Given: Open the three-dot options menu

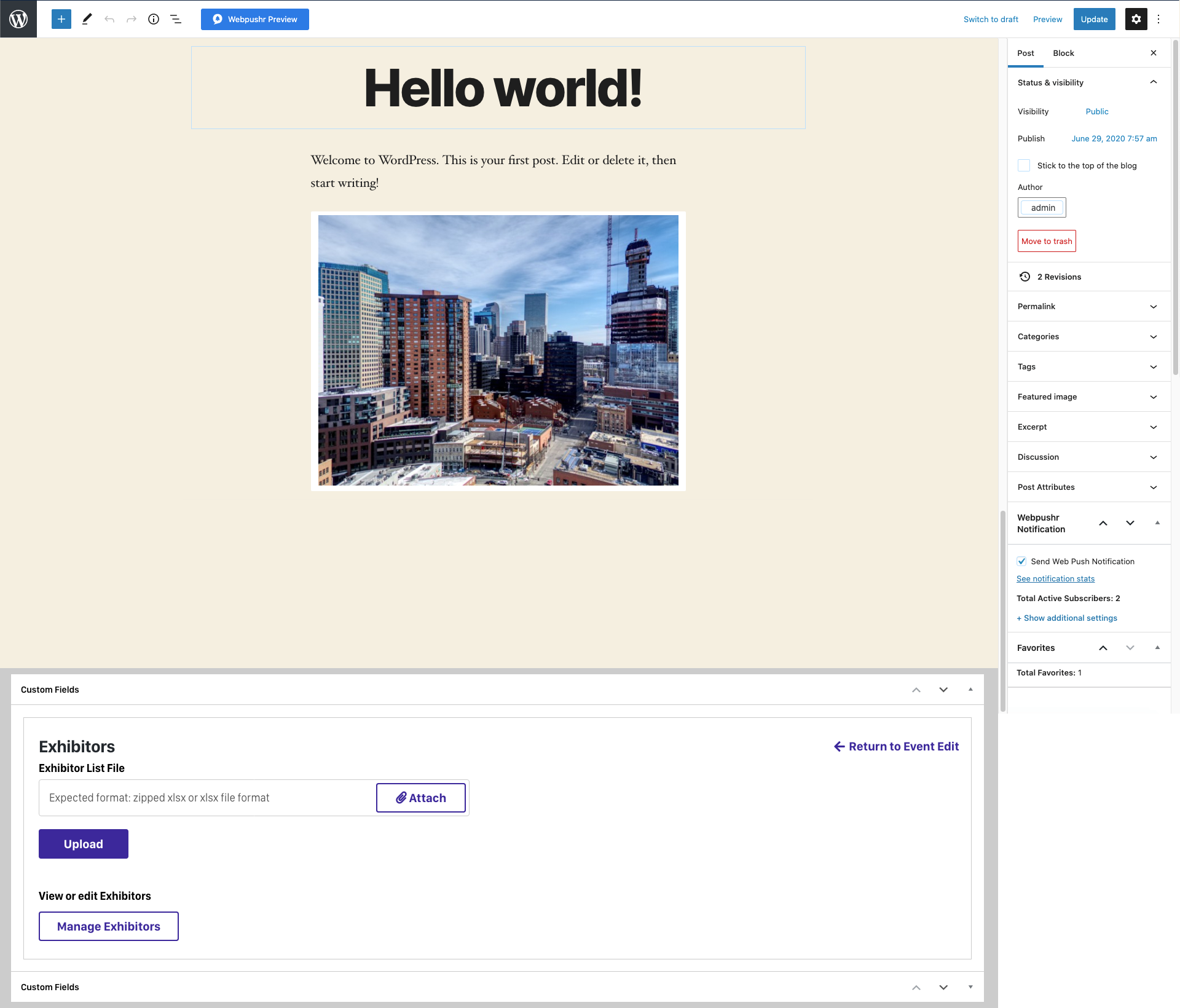Looking at the screenshot, I should point(1158,19).
